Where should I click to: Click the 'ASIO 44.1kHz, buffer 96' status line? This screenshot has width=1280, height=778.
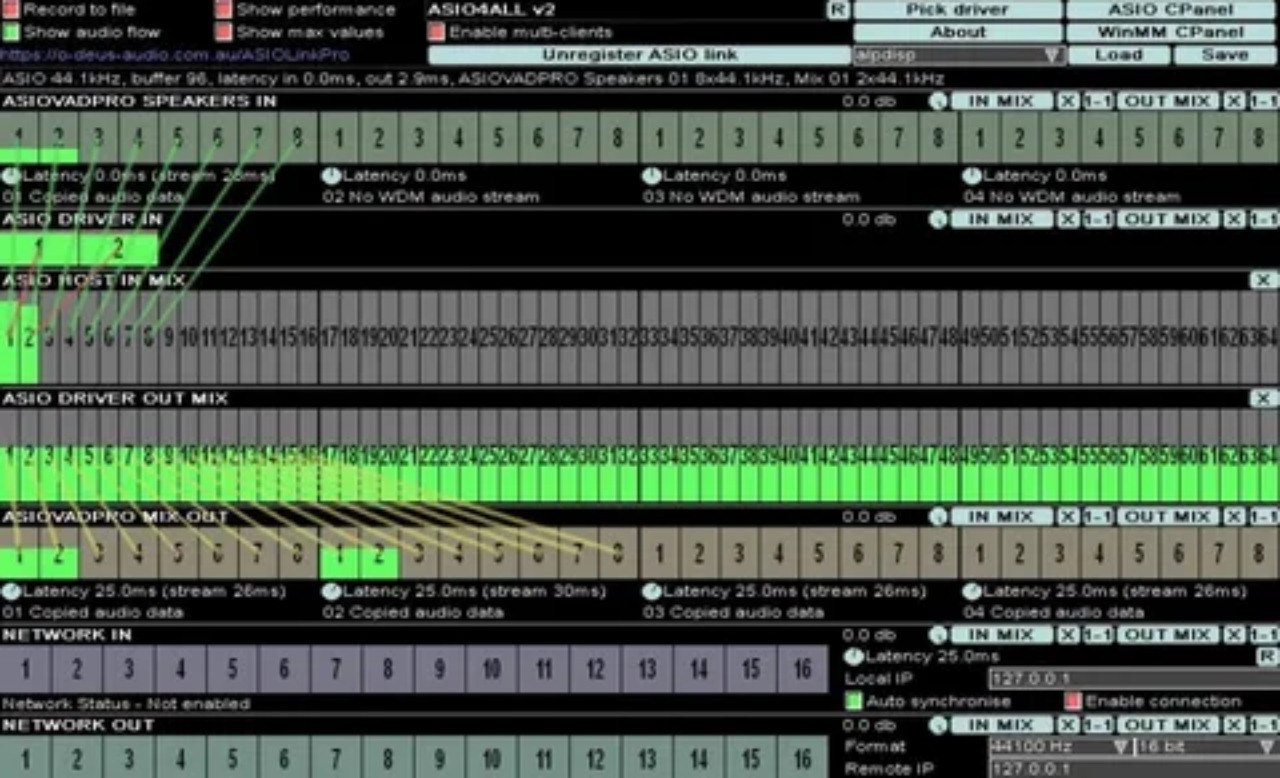tap(473, 78)
